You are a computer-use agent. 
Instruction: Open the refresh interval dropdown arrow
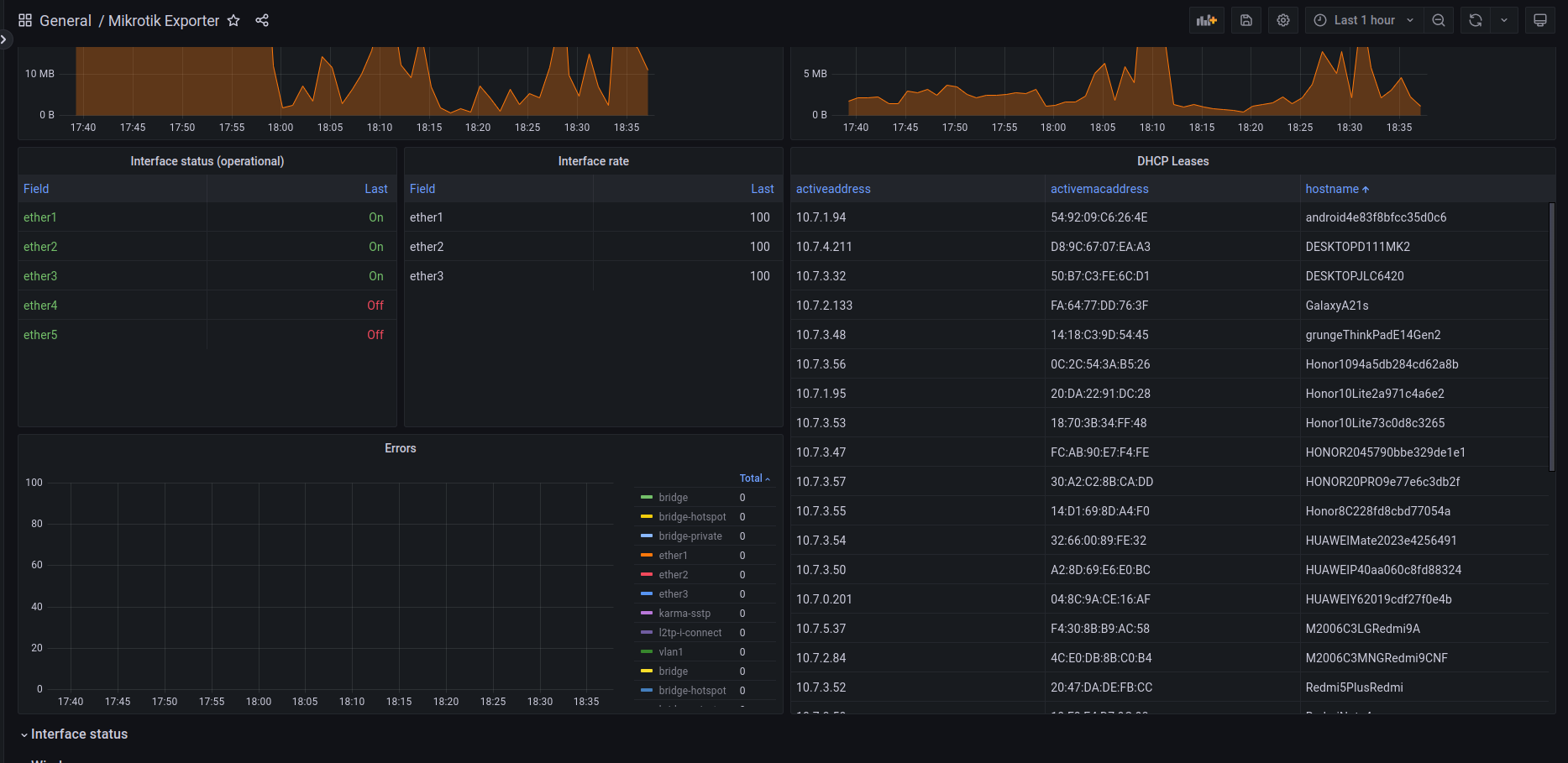tap(1504, 20)
